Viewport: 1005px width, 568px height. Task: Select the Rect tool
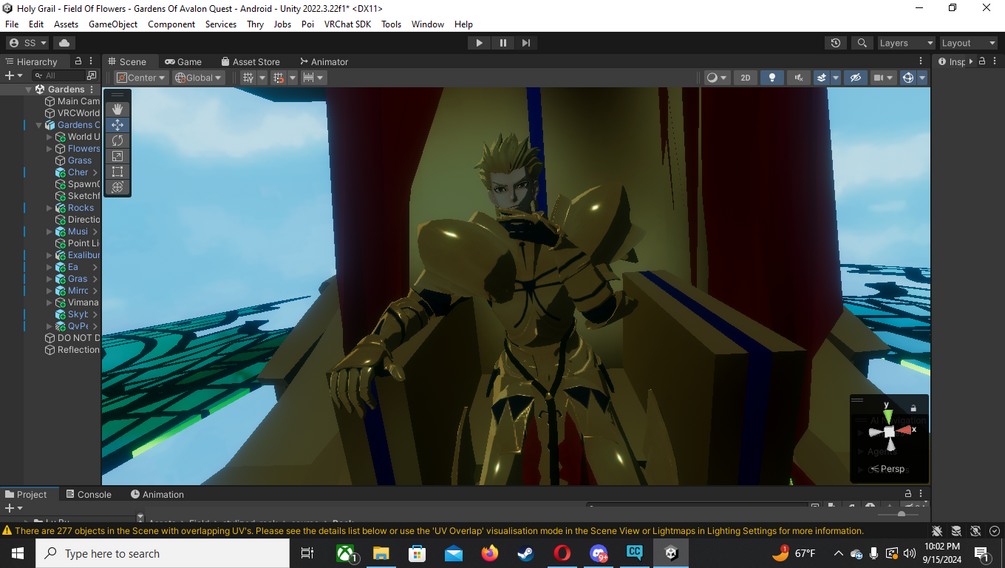(117, 171)
